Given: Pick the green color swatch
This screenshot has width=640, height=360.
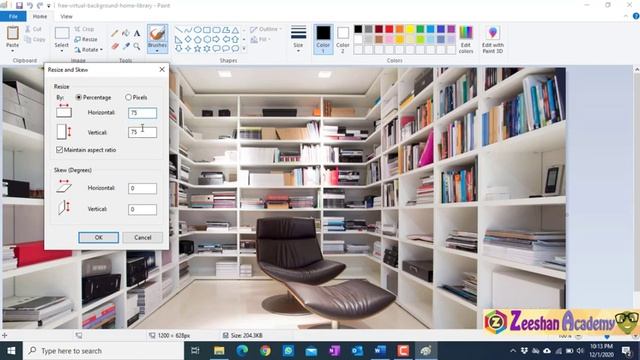Looking at the screenshot, I should 420,29.
